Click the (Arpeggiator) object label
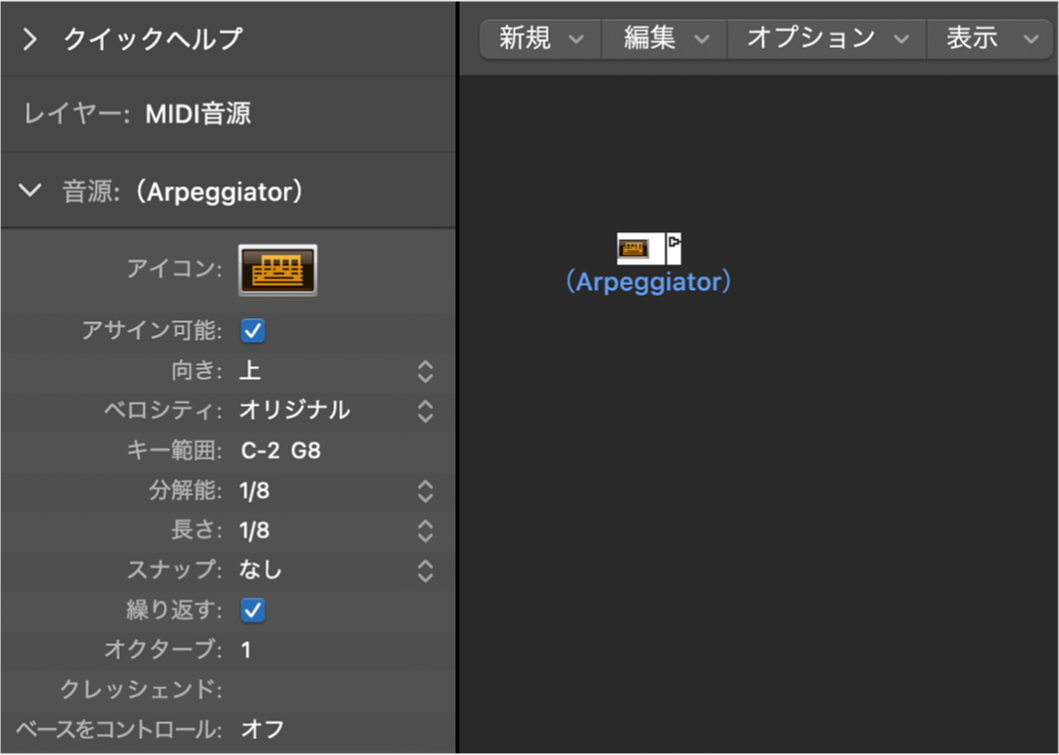This screenshot has width=1059, height=755. 647,283
